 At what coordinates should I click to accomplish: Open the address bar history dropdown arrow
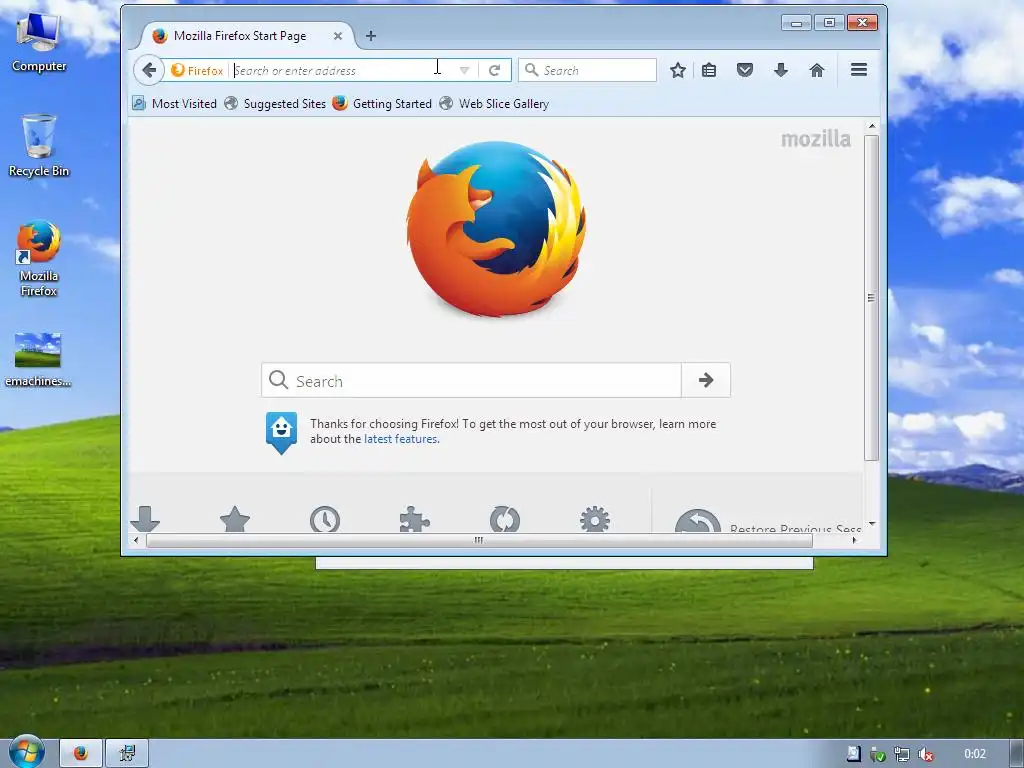pyautogui.click(x=464, y=71)
